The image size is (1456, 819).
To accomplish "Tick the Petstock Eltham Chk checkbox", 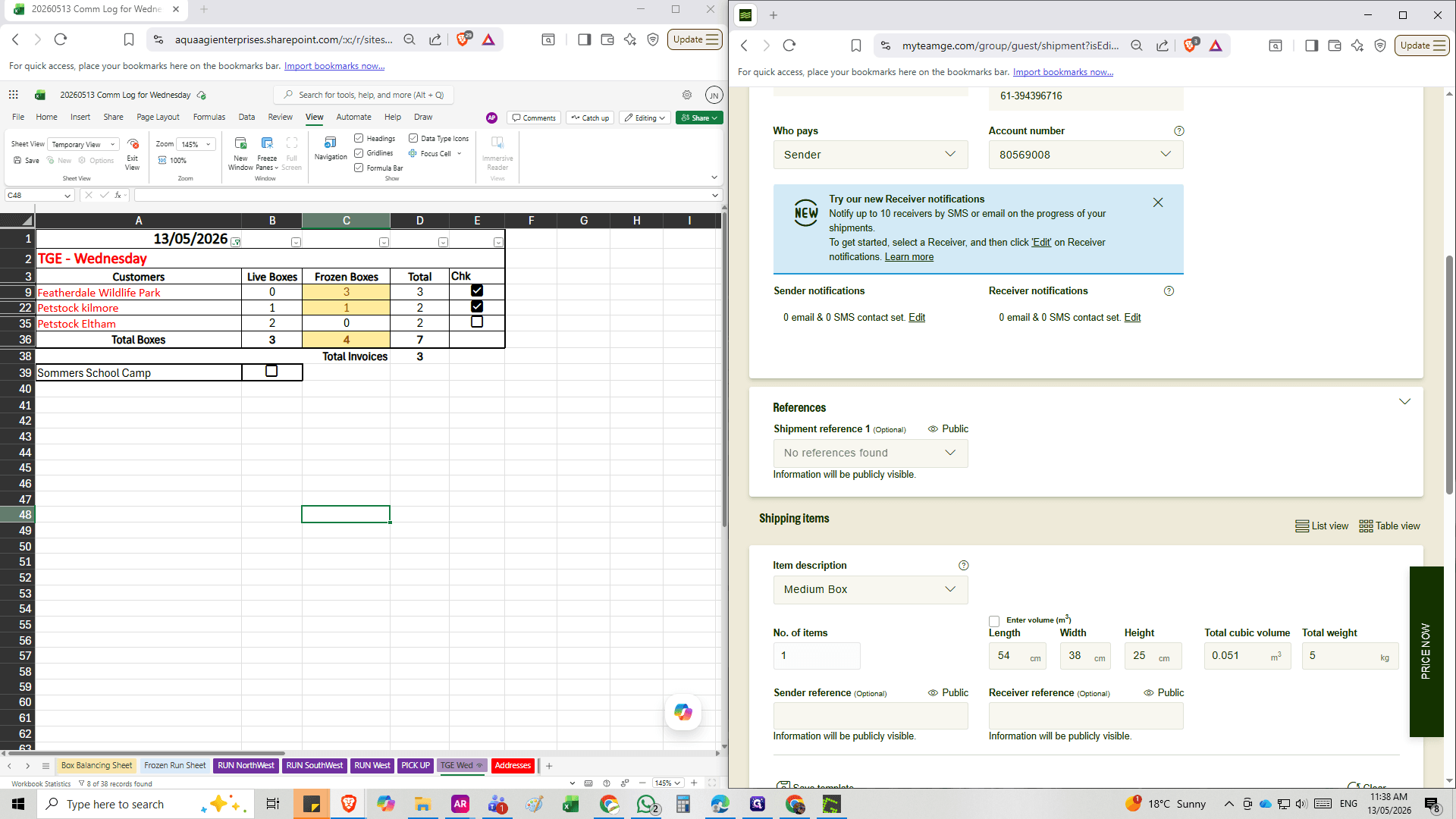I will click(477, 322).
